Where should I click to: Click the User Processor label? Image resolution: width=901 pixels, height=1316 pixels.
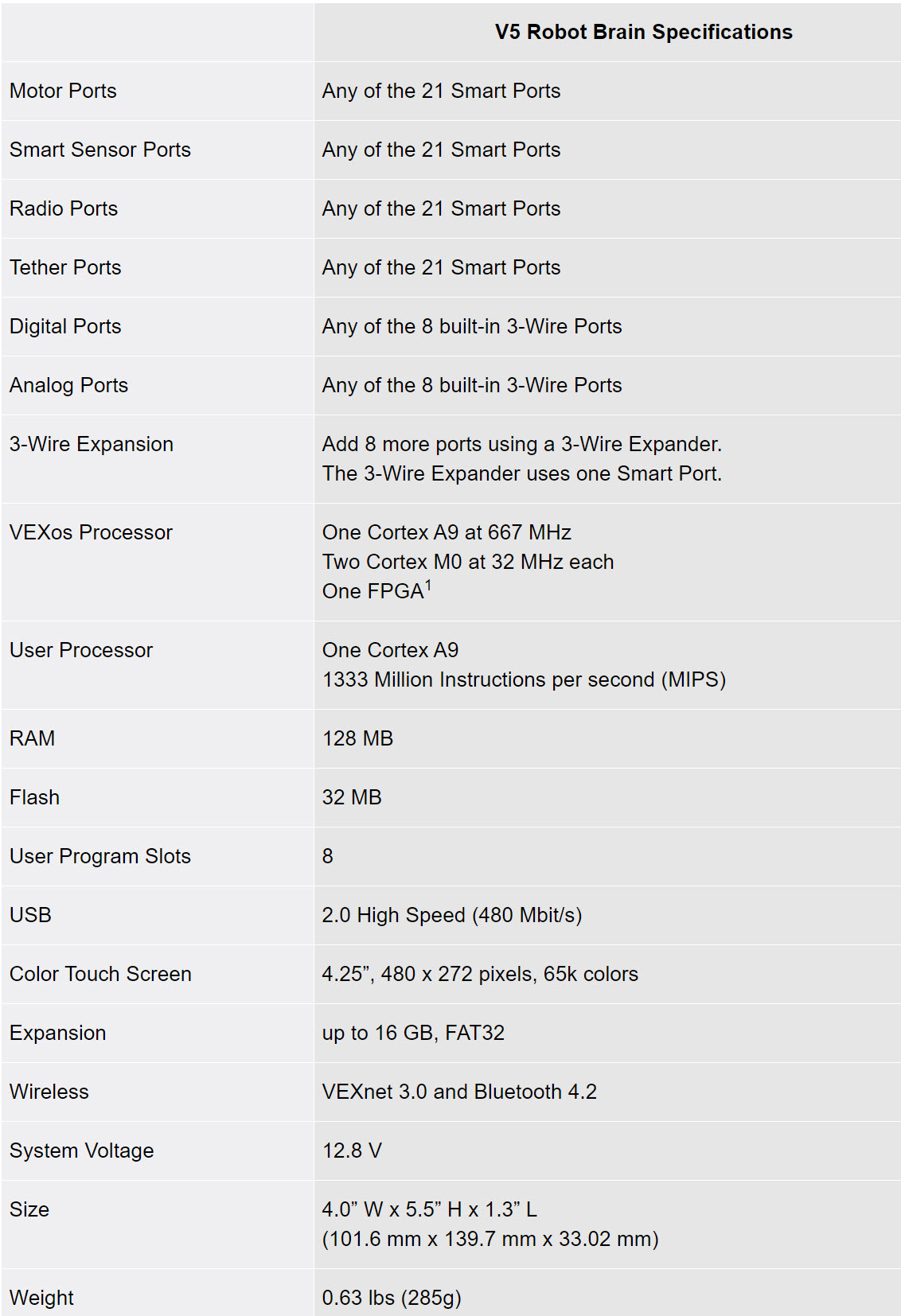(81, 650)
